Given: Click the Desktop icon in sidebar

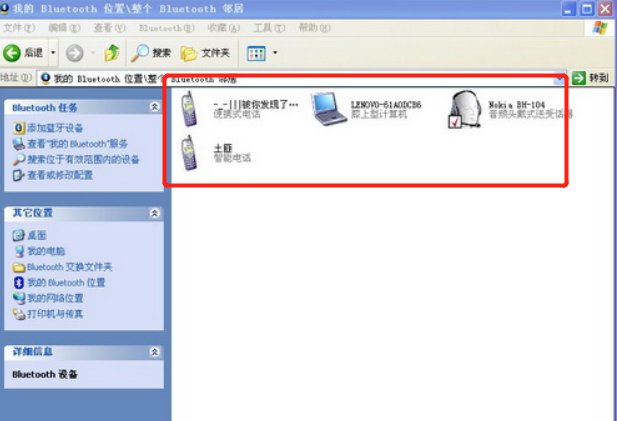Looking at the screenshot, I should [18, 235].
